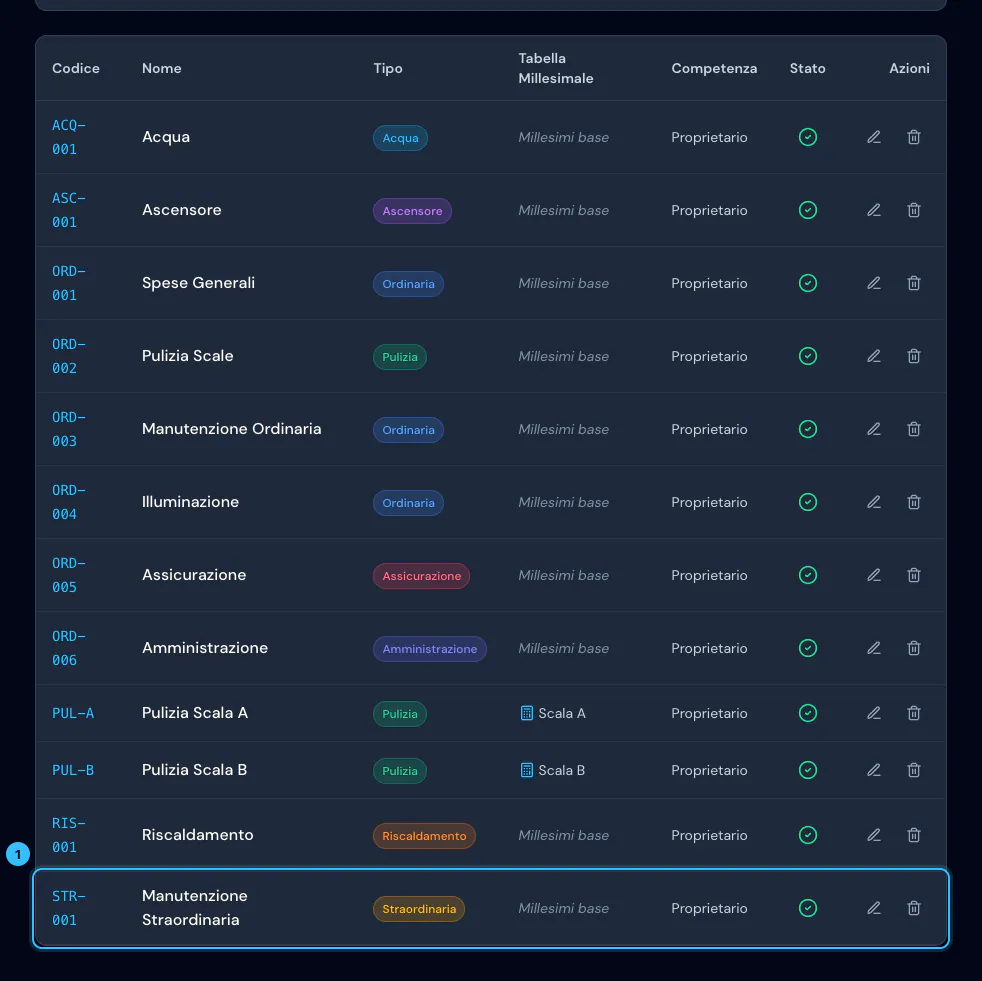Edit Manutenzione Ordinaria with pencil icon
The image size is (982, 981).
pos(874,429)
